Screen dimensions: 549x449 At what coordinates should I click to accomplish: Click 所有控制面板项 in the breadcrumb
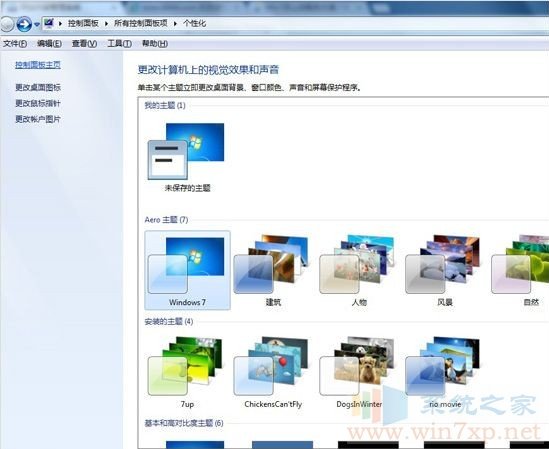[140, 23]
